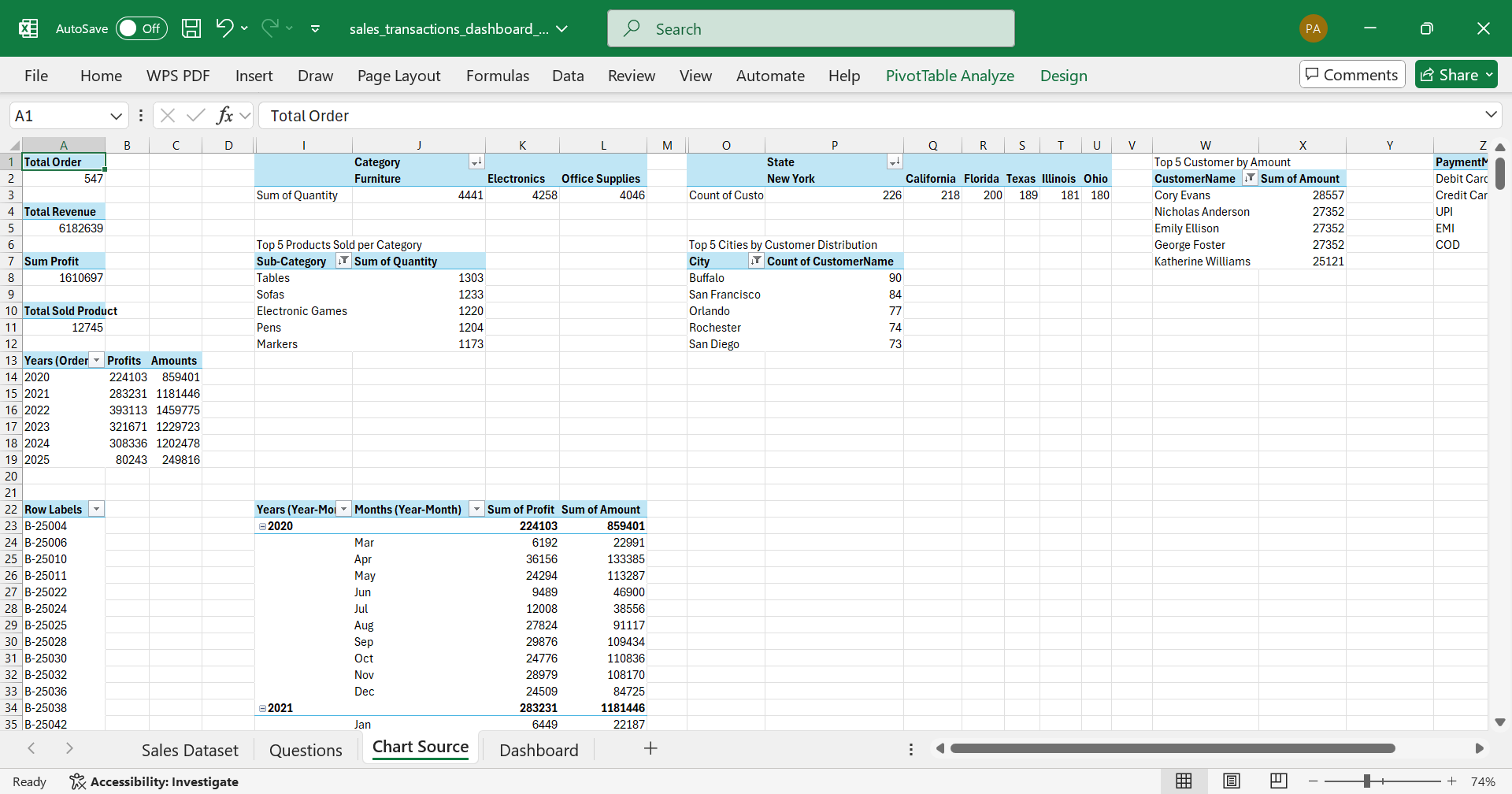Click the Search box in title bar

pos(811,29)
